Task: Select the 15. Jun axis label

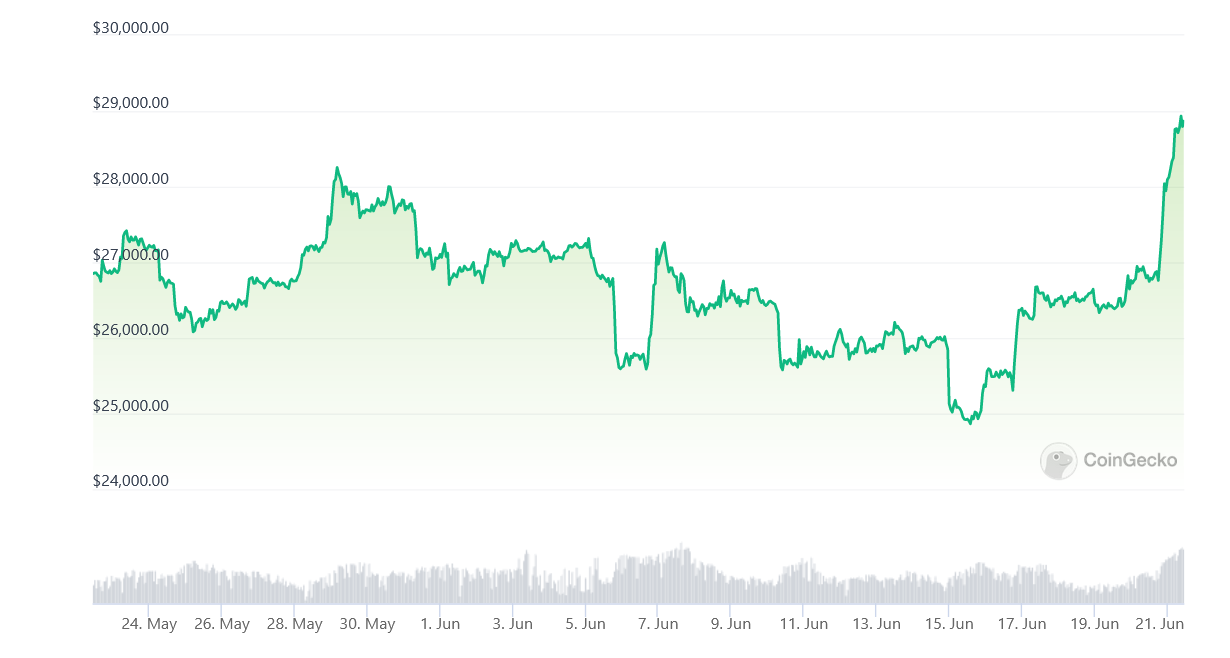Action: pyautogui.click(x=949, y=624)
